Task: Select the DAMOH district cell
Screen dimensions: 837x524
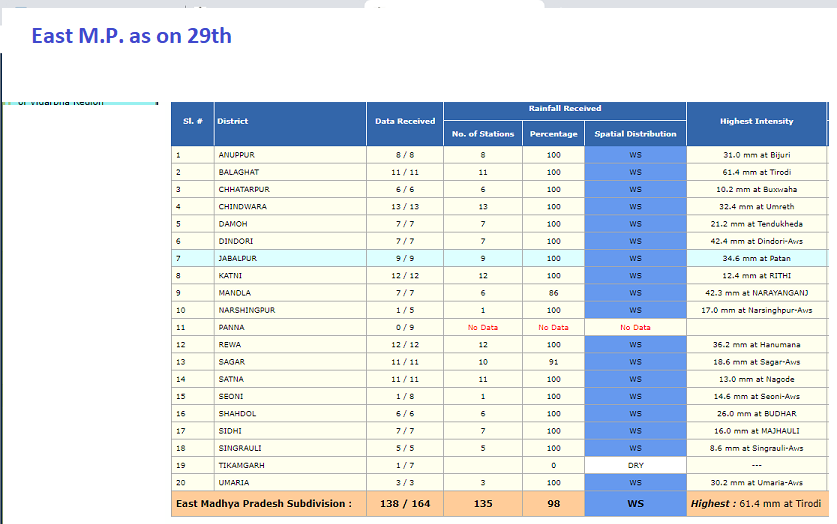Action: click(x=290, y=224)
